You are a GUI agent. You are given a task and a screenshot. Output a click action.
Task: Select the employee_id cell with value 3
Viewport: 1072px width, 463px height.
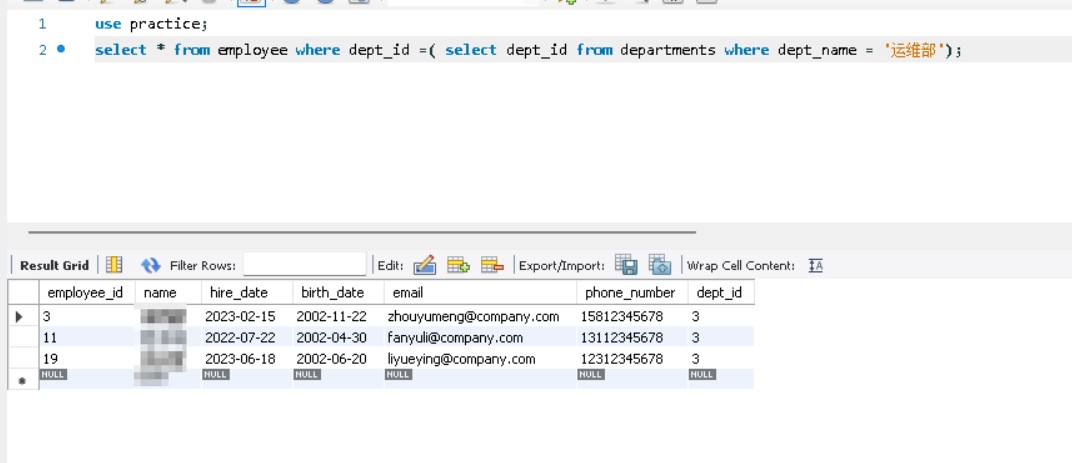pyautogui.click(x=87, y=317)
